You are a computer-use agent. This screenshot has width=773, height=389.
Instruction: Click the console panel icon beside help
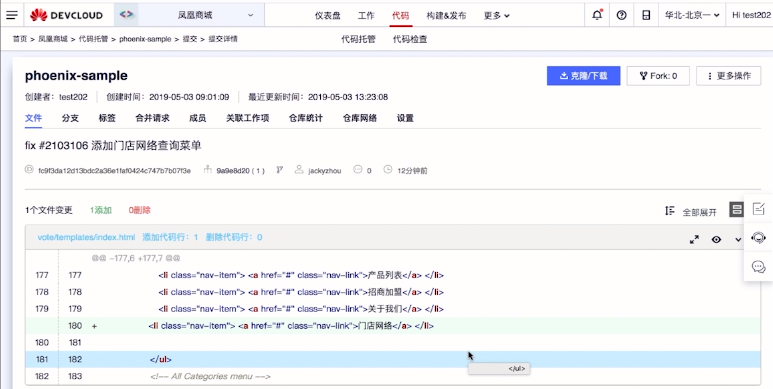(x=646, y=15)
